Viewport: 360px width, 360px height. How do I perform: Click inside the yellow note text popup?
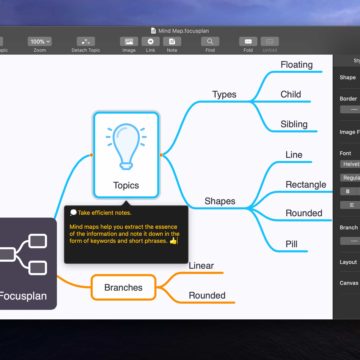coord(125,234)
